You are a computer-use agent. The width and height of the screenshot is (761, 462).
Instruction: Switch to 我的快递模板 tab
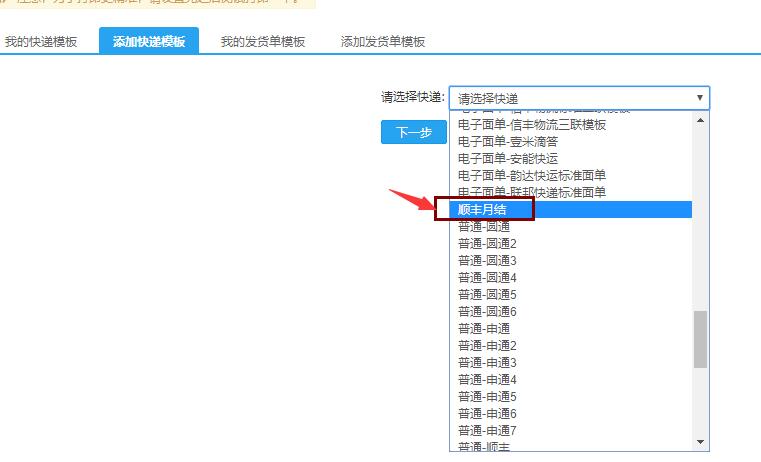click(41, 42)
